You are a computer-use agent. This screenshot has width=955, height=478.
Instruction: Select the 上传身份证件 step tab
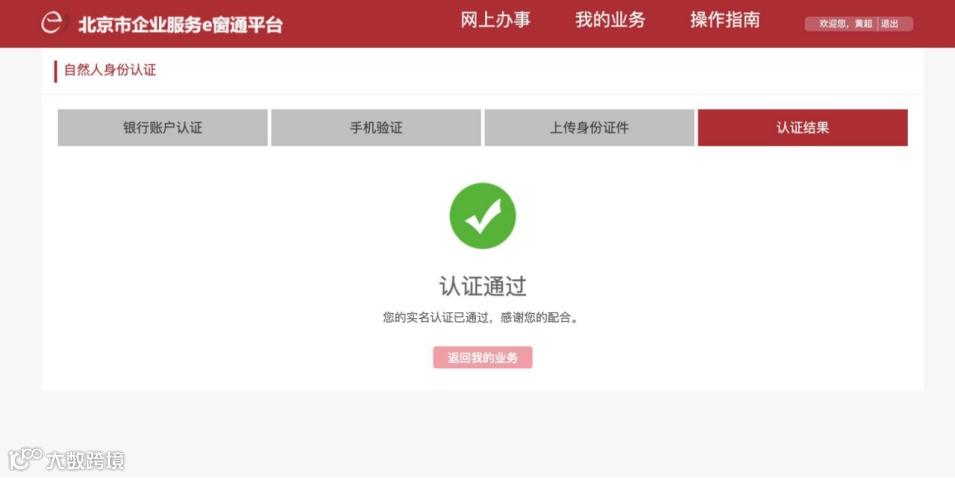pyautogui.click(x=589, y=127)
